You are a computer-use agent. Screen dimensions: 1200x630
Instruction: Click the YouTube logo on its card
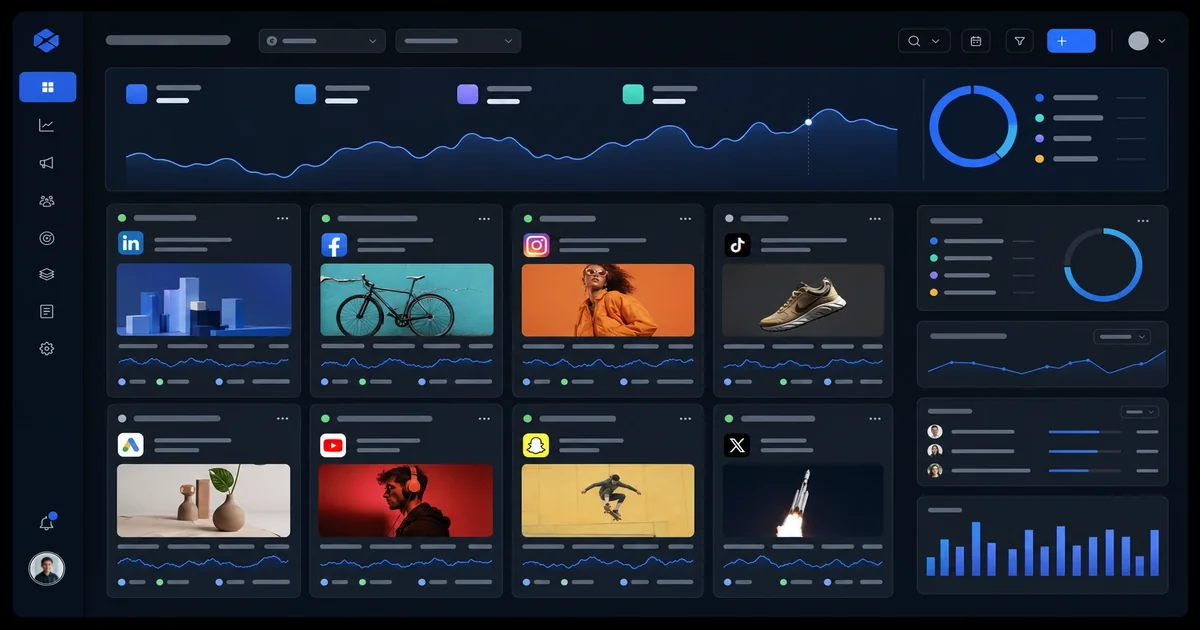click(x=333, y=445)
